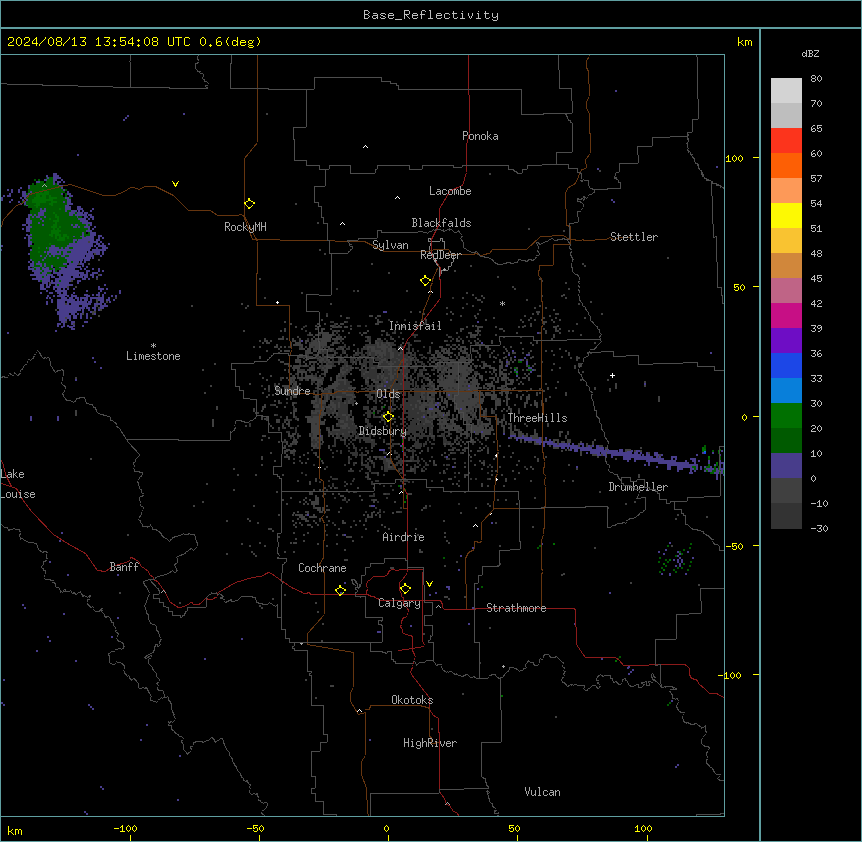Click the Olds label
This screenshot has width=862, height=842.
point(388,394)
